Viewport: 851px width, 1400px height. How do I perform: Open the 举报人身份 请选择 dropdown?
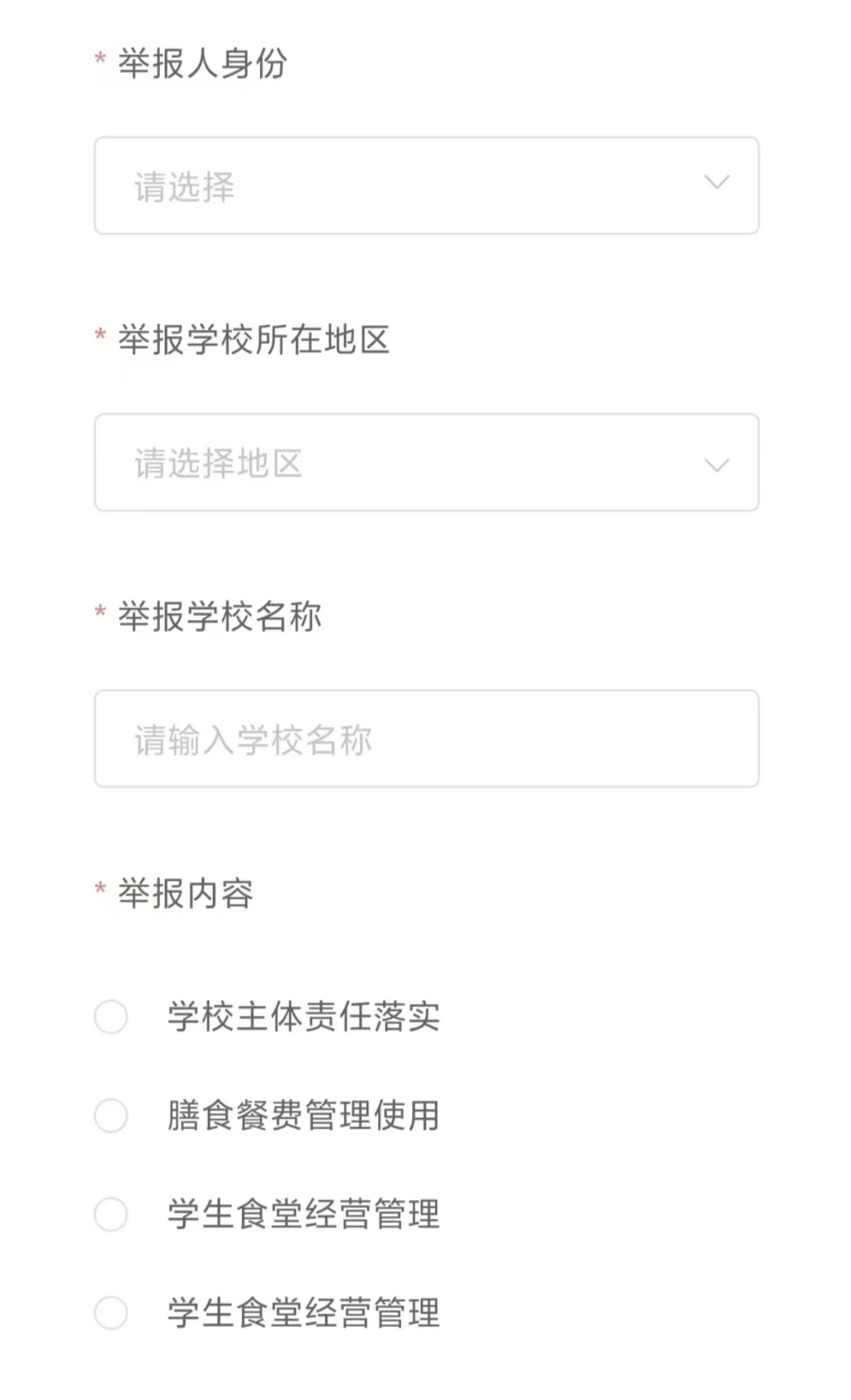[x=425, y=186]
